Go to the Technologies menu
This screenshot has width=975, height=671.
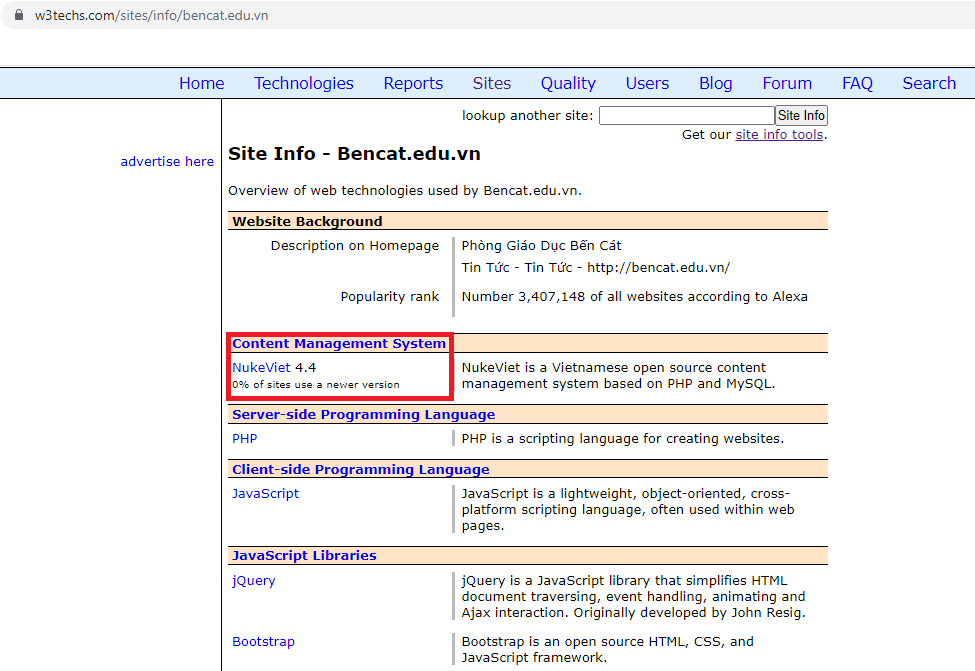(303, 83)
